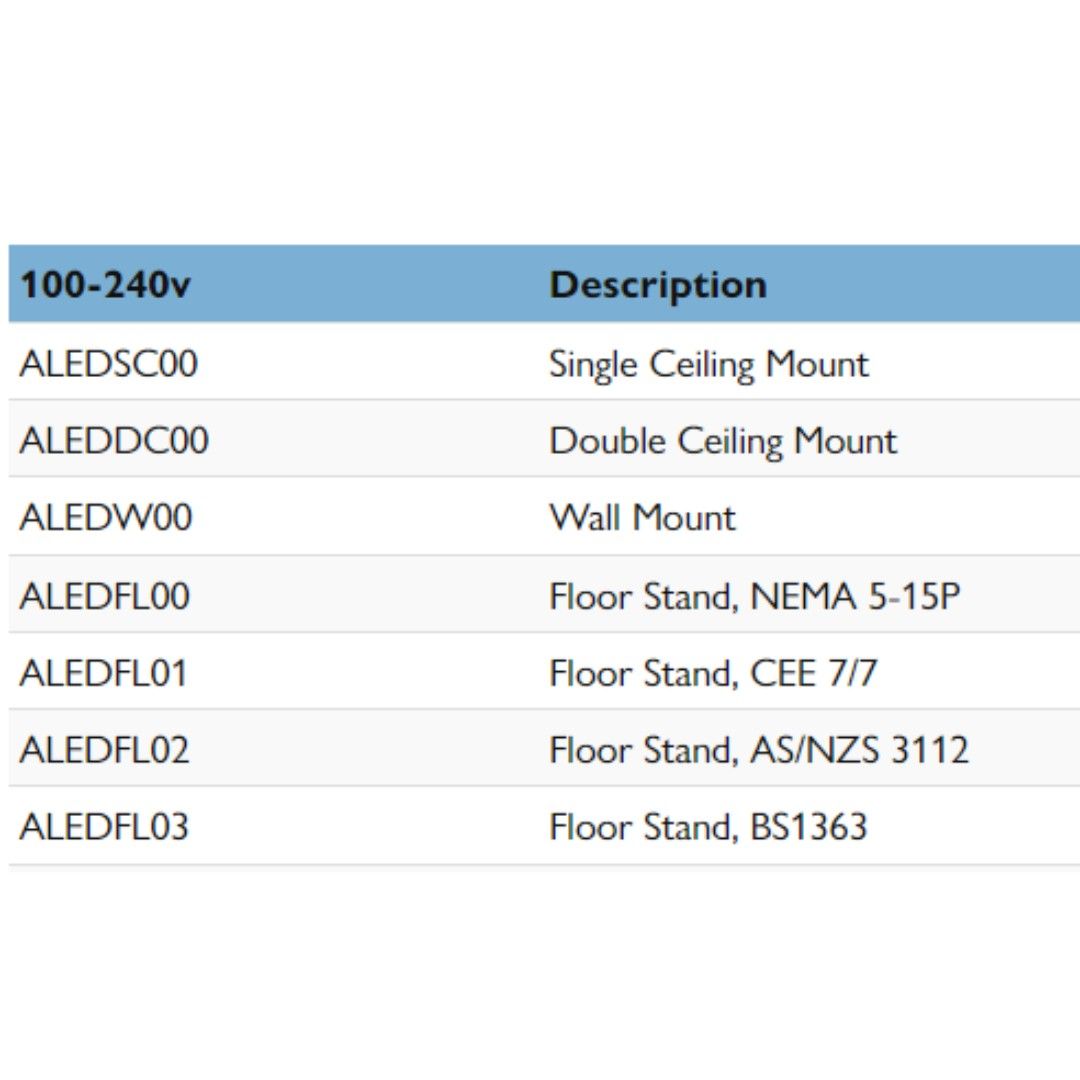
Task: Click the Description column header
Action: pos(658,285)
